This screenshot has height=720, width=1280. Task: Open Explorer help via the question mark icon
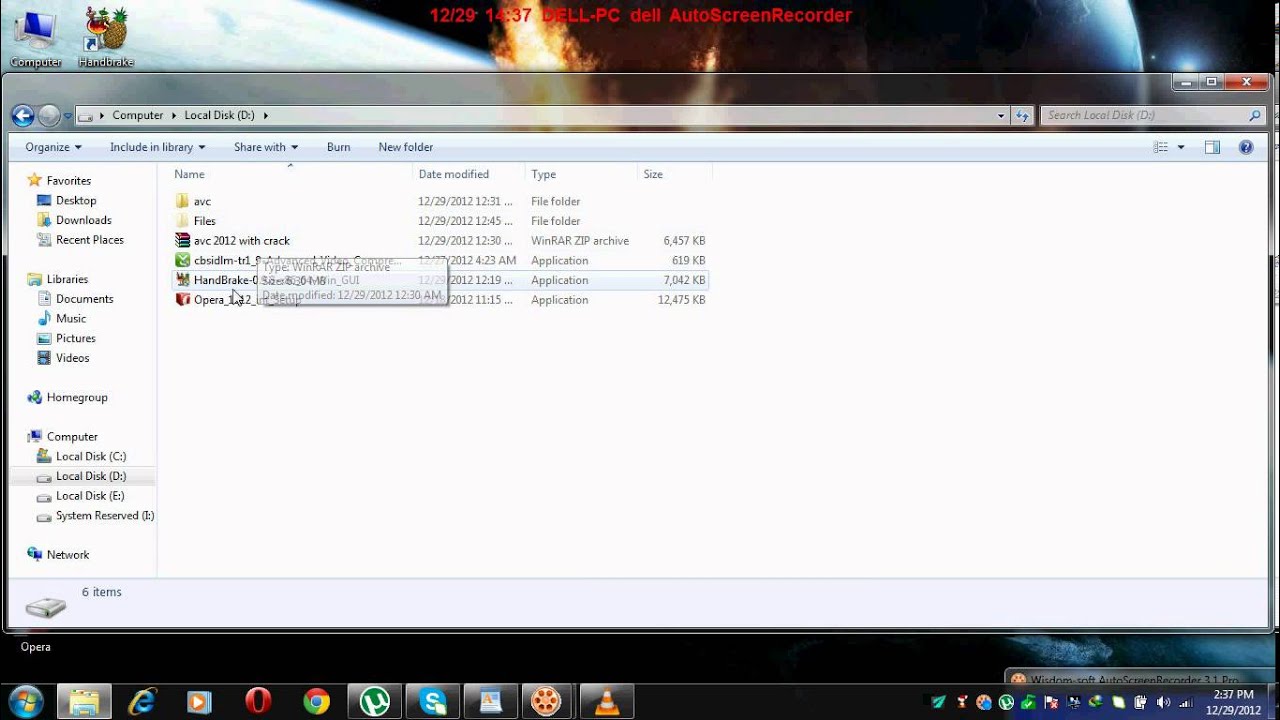(x=1246, y=147)
